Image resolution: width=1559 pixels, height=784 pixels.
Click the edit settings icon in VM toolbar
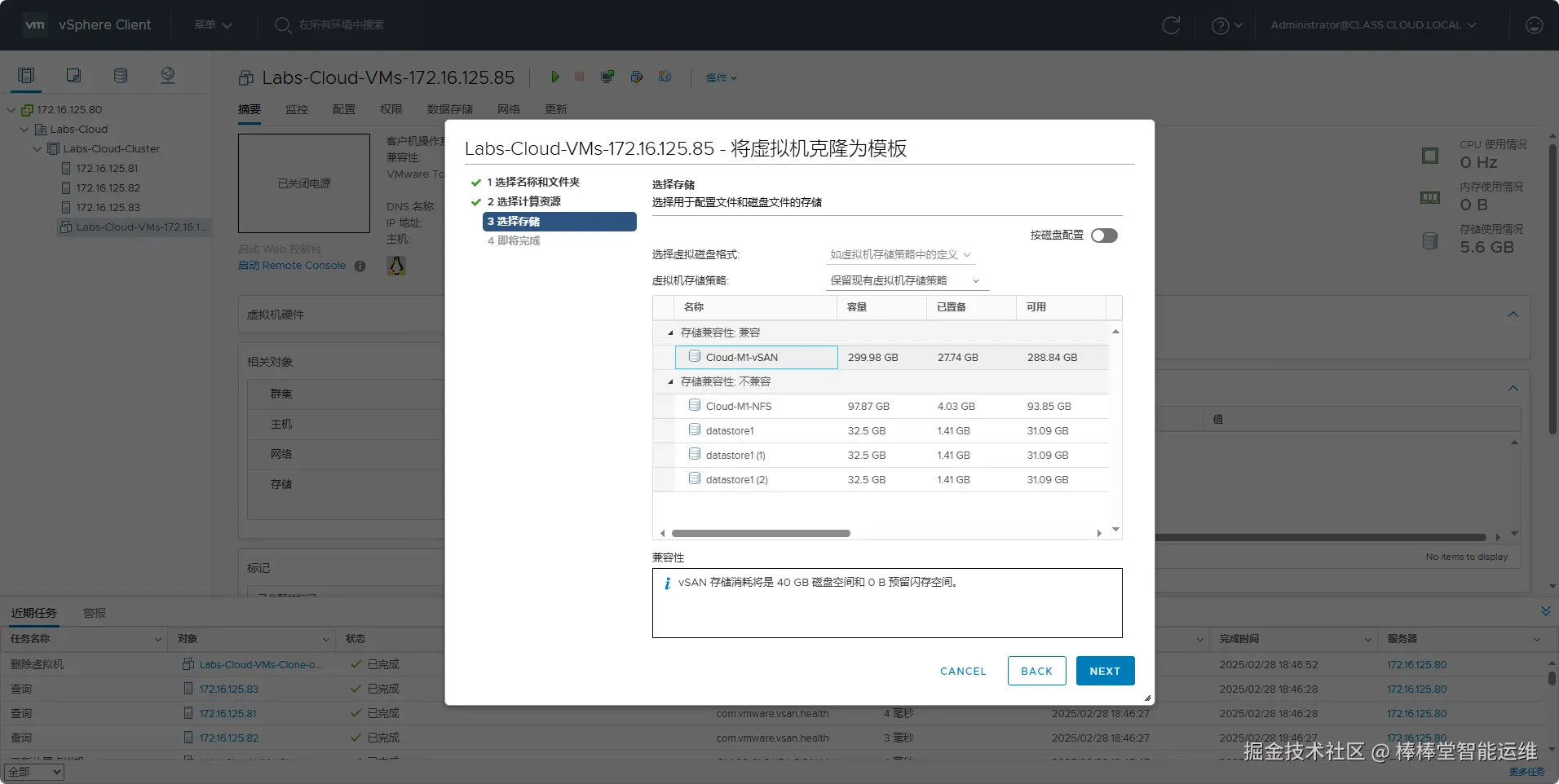637,77
